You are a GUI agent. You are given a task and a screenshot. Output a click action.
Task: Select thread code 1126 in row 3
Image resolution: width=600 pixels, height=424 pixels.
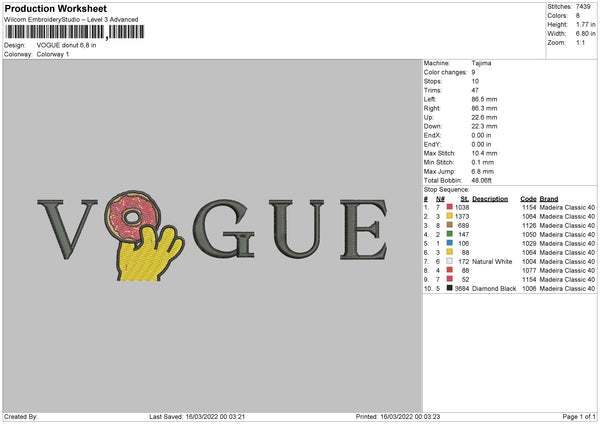coord(529,225)
